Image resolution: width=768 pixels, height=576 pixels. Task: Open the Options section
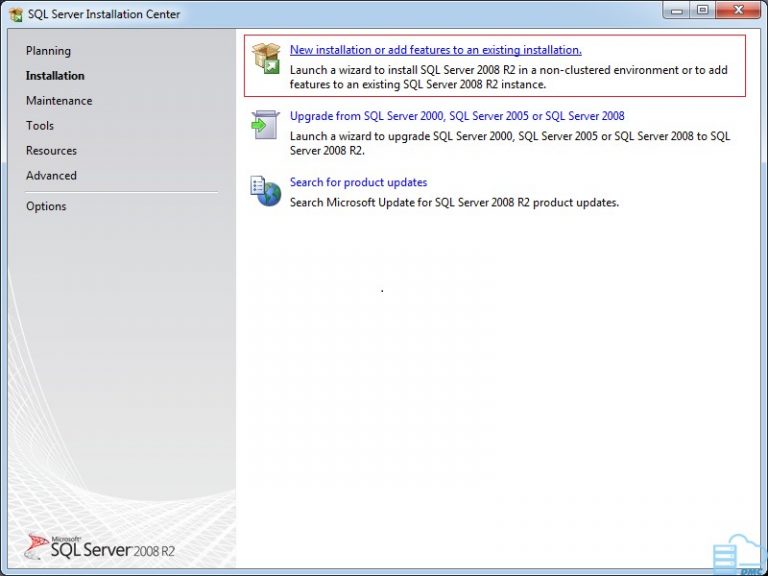coord(46,206)
